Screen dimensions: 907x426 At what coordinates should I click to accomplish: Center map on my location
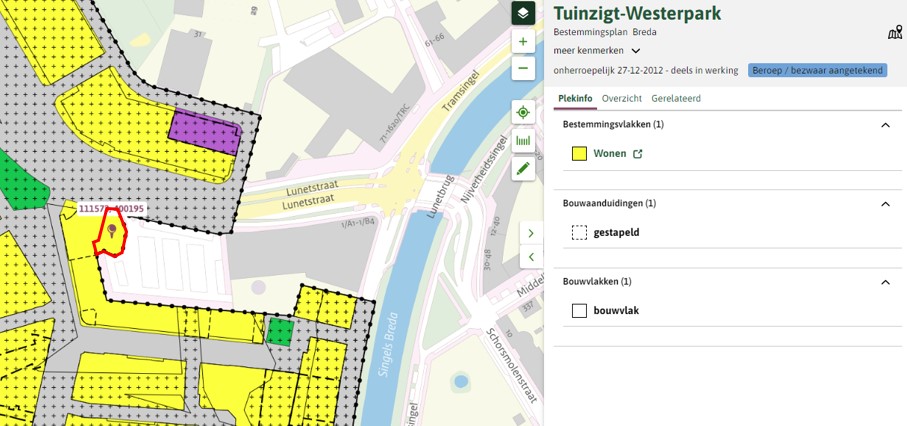coord(523,112)
